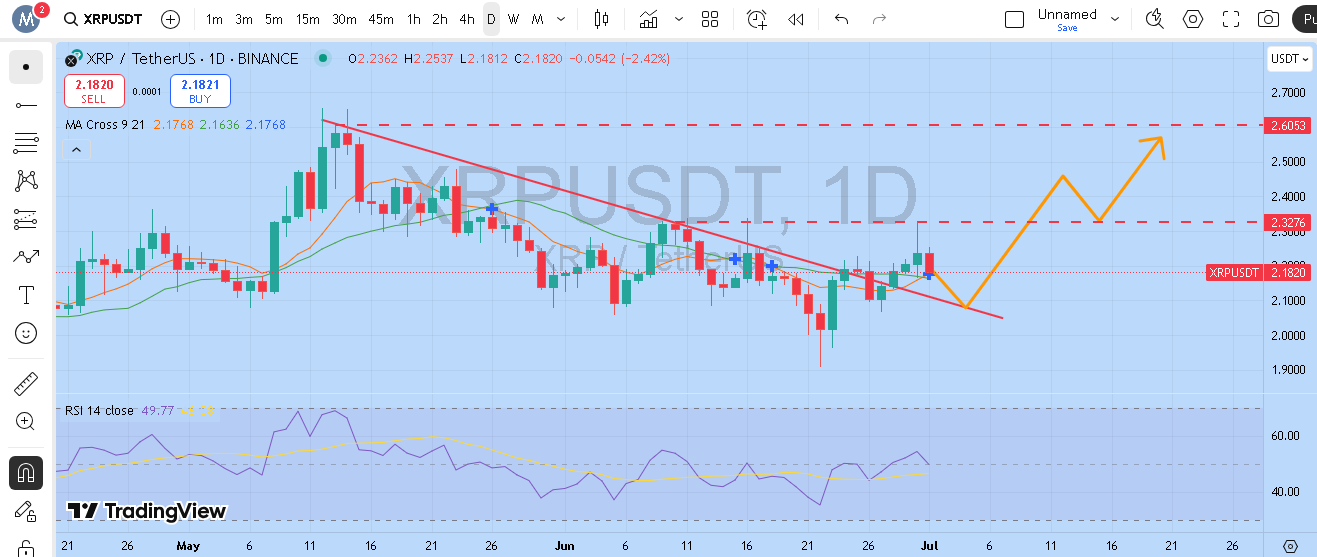Toggle magnet mode
This screenshot has width=1317, height=557.
click(26, 473)
